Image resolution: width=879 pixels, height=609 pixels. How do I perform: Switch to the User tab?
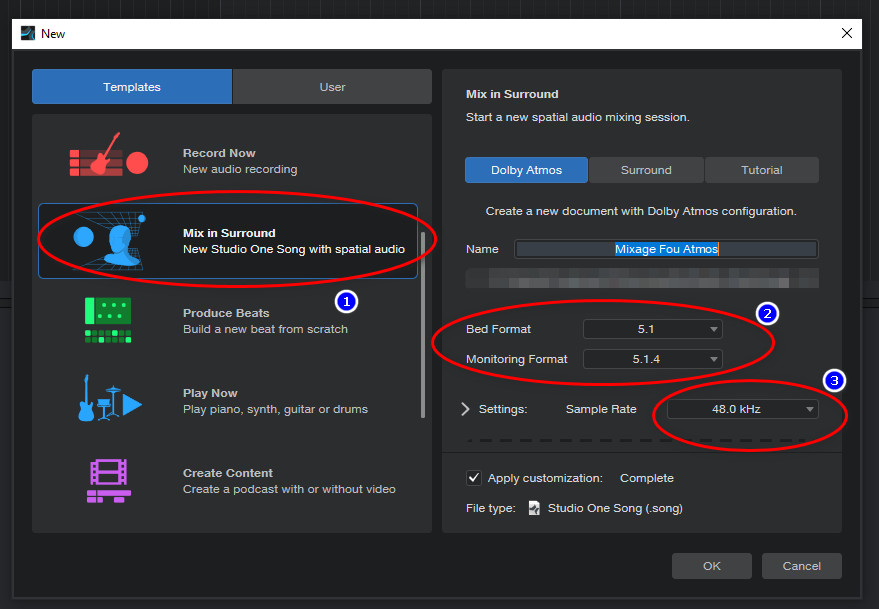tap(332, 87)
